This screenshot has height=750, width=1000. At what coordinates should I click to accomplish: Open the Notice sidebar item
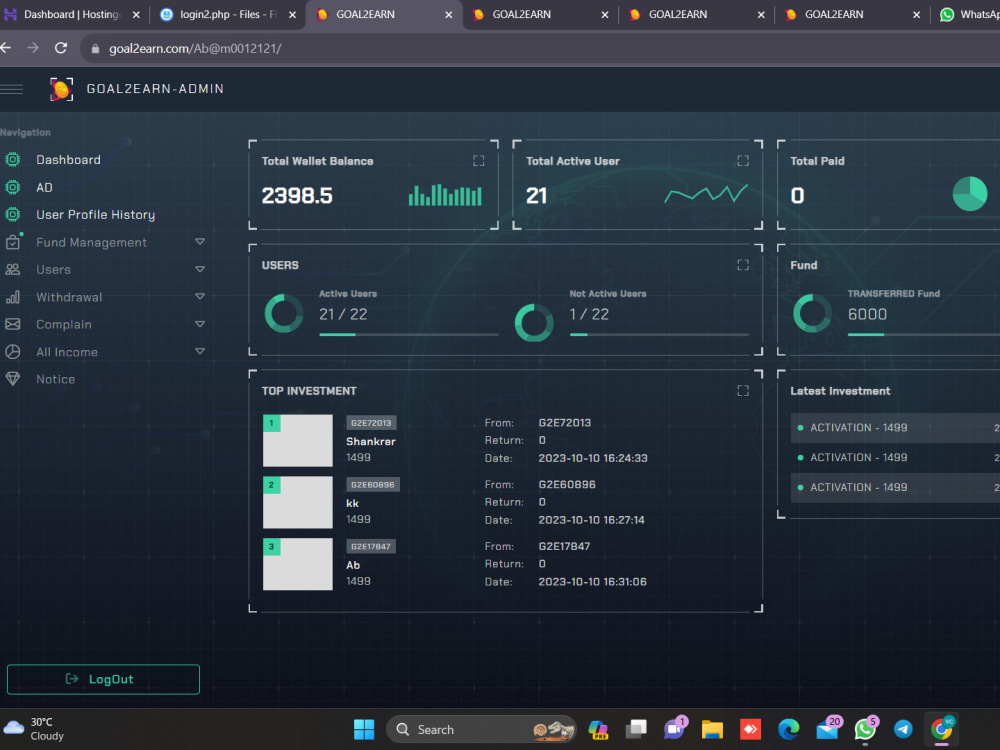click(x=55, y=379)
